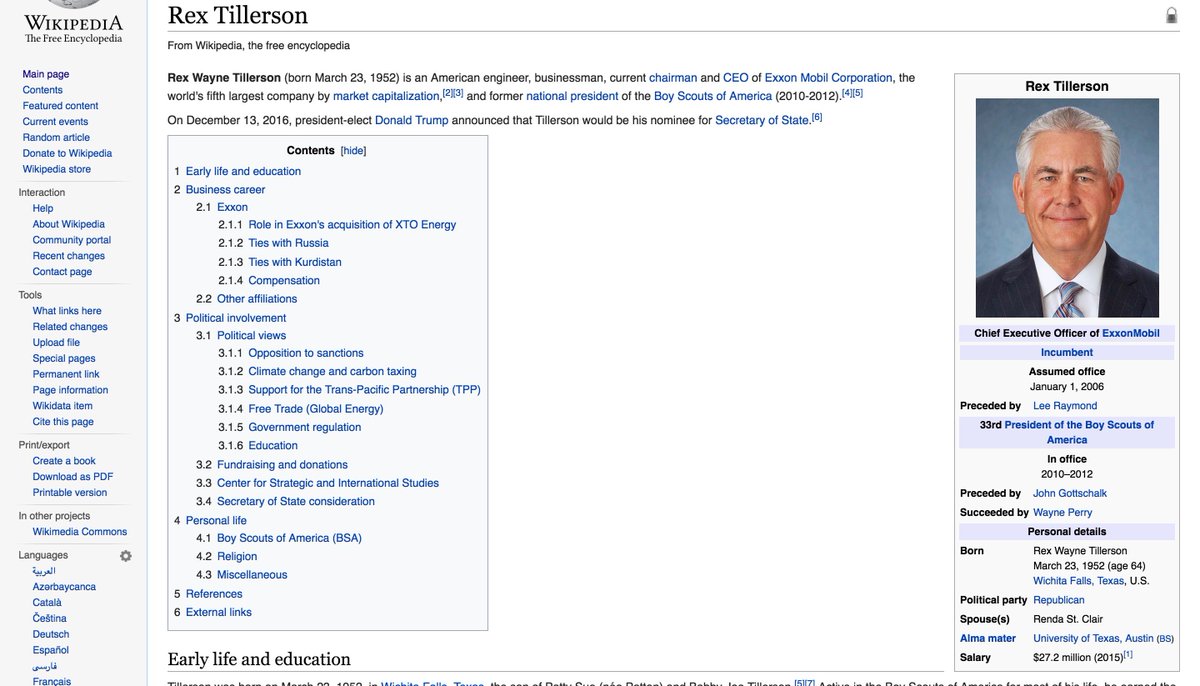Open Wichita Falls birthplace link in infobox
This screenshot has width=1200, height=686.
(x=1062, y=581)
